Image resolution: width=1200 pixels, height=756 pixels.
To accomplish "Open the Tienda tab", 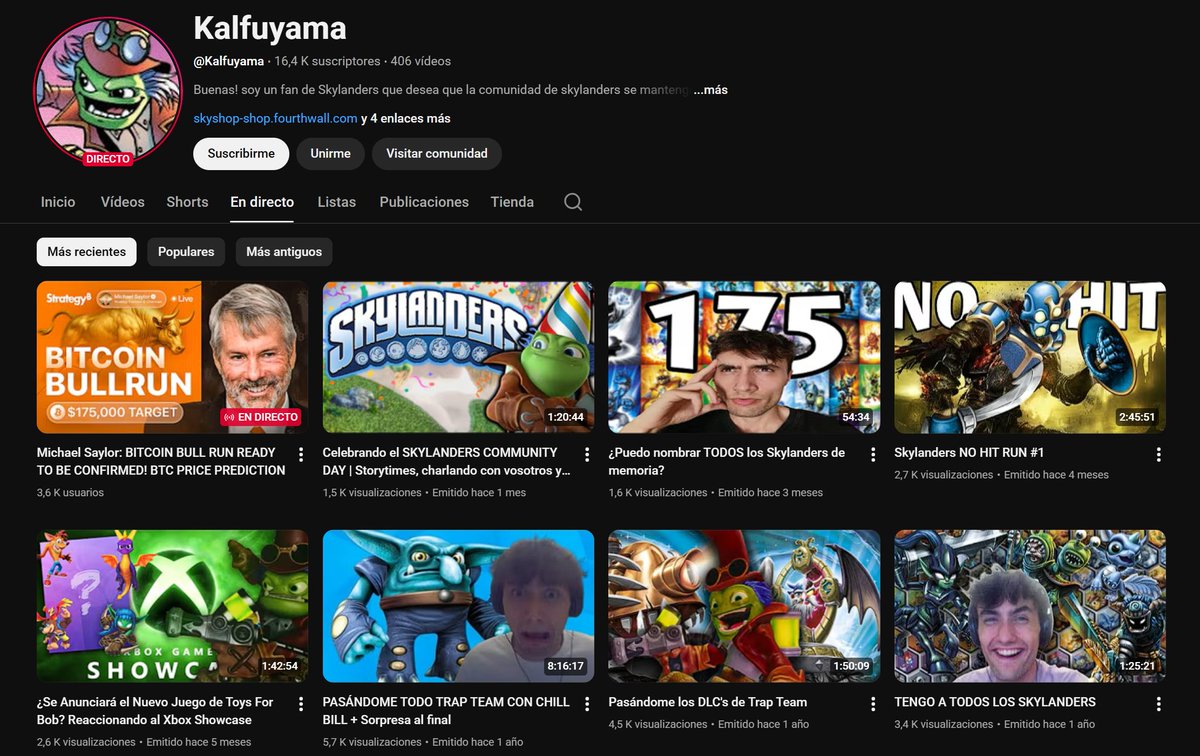I will 512,202.
